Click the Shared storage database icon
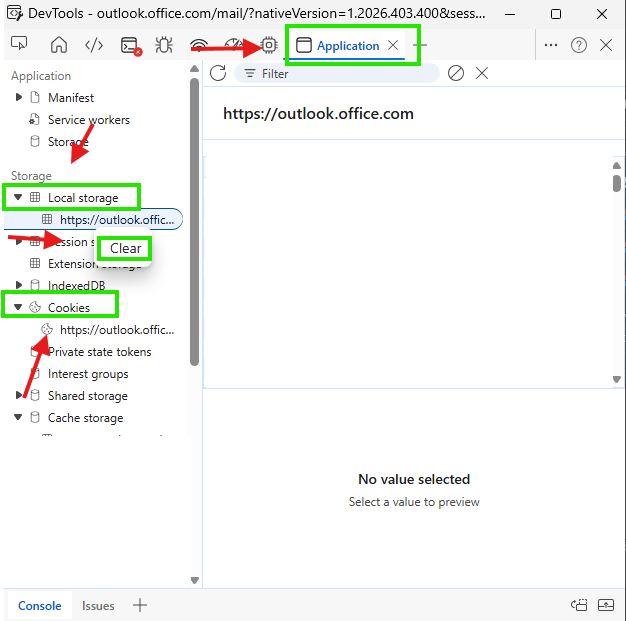This screenshot has height=621, width=626. point(35,395)
